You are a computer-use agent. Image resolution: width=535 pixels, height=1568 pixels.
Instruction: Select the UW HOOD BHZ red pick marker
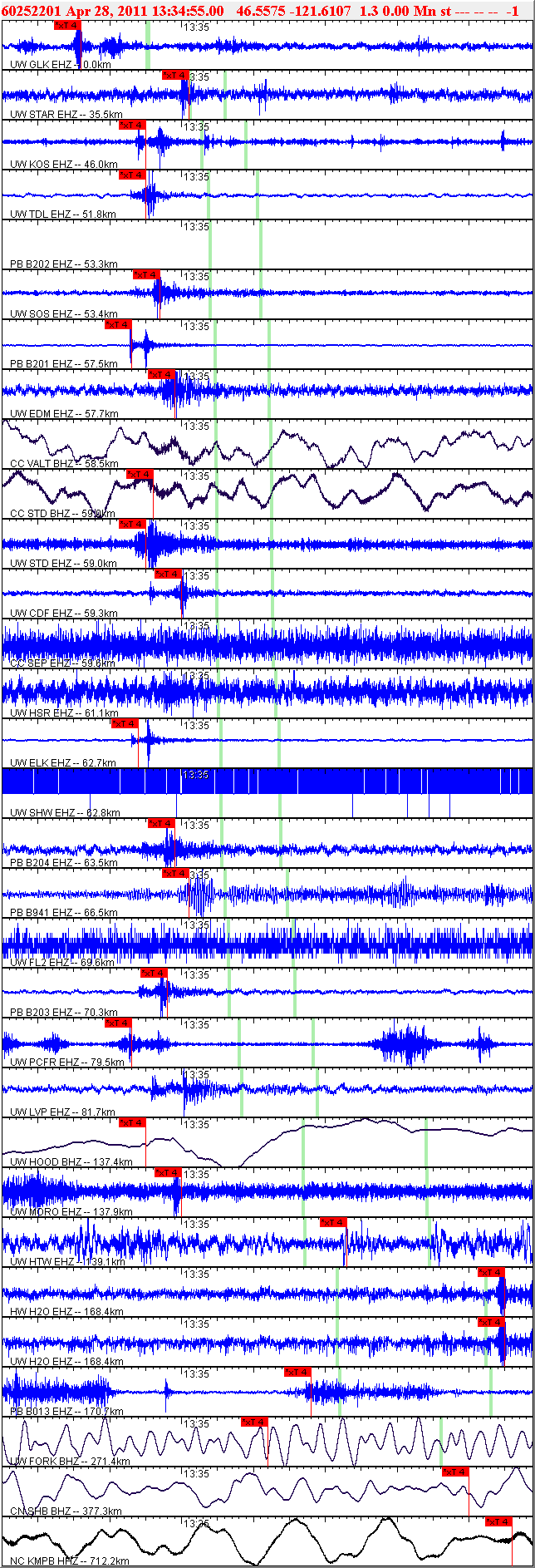click(x=132, y=1123)
